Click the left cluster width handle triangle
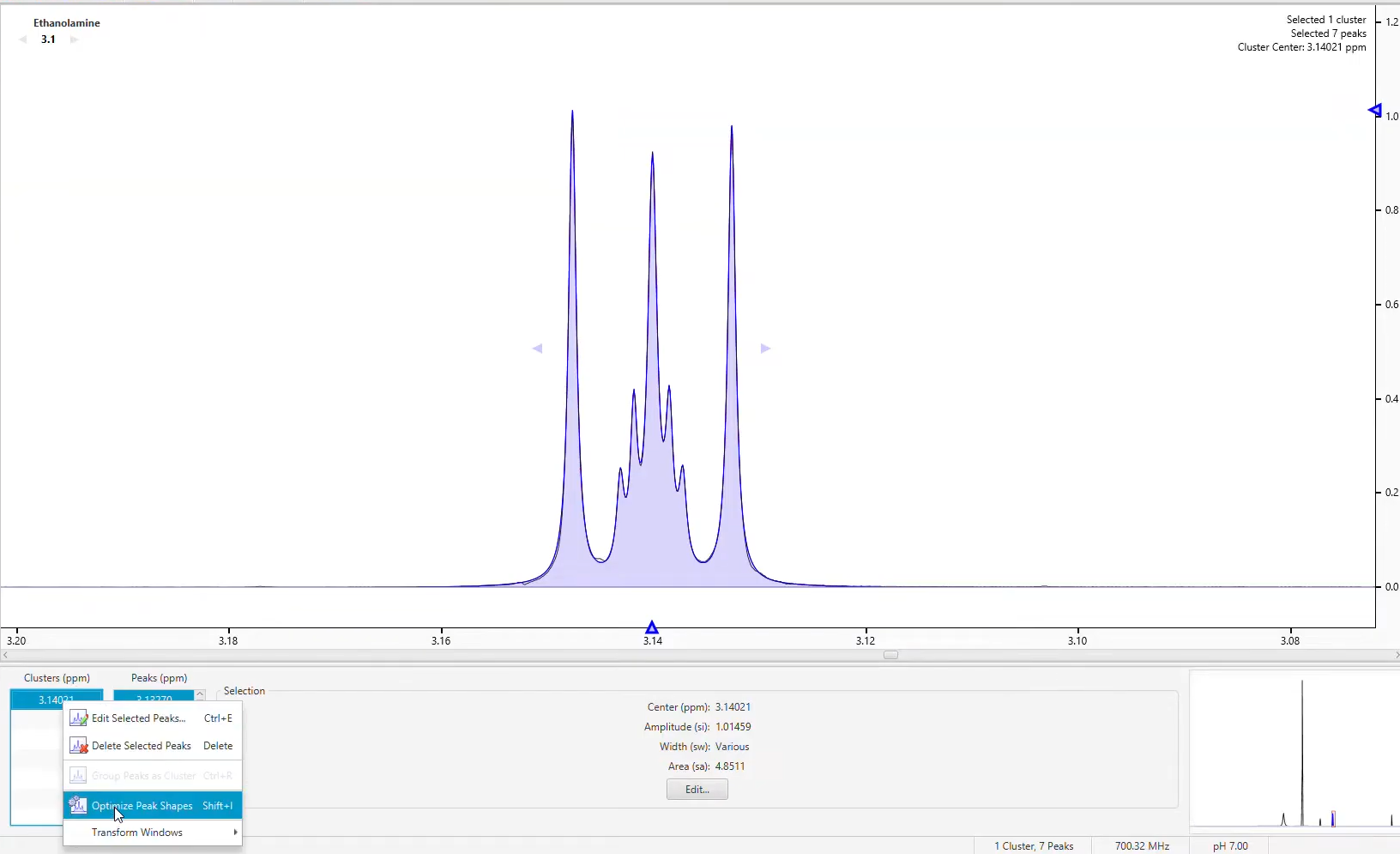The height and width of the screenshot is (854, 1400). (537, 348)
